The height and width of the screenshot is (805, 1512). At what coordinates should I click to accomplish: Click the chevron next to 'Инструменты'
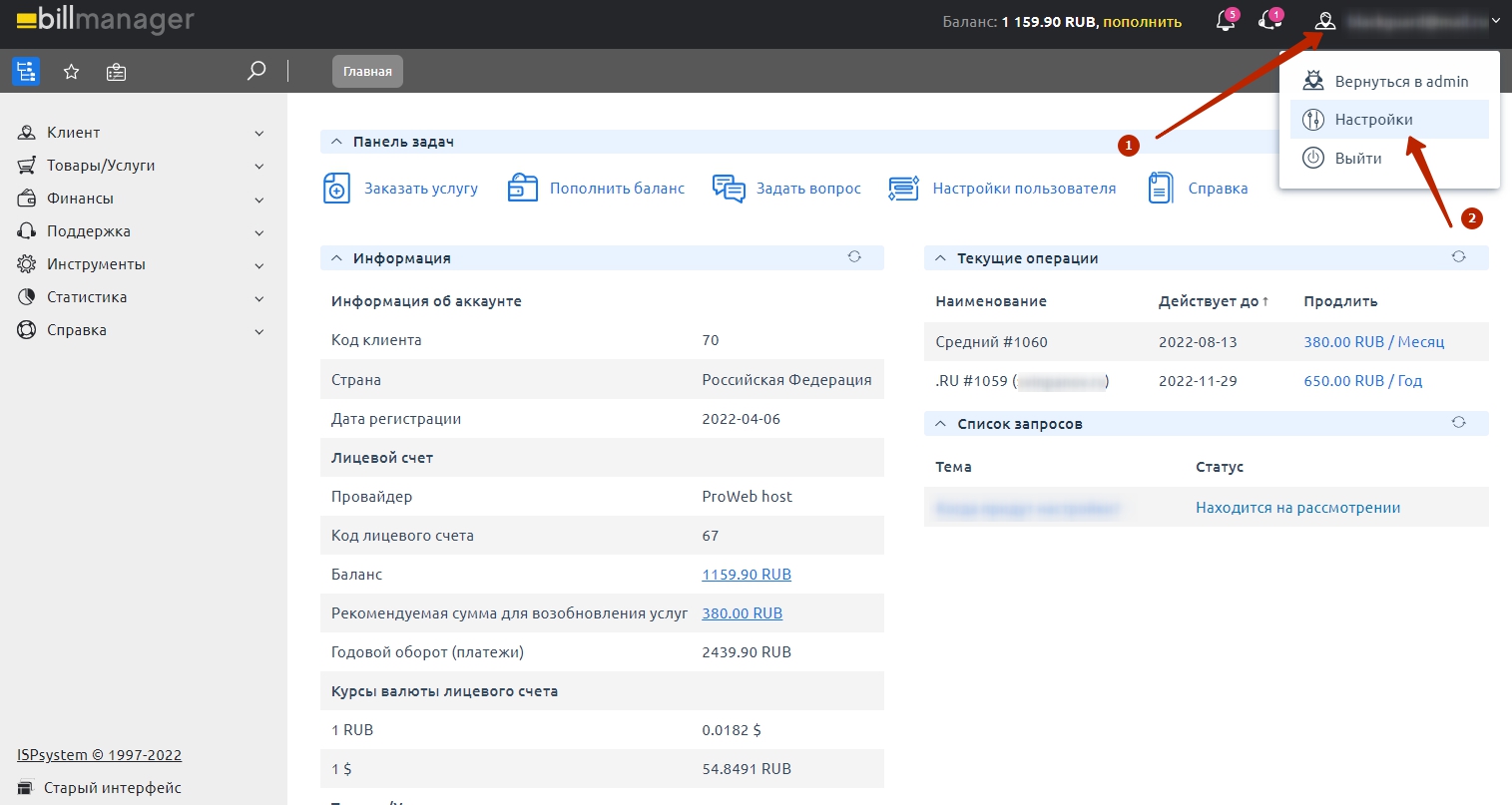259,265
